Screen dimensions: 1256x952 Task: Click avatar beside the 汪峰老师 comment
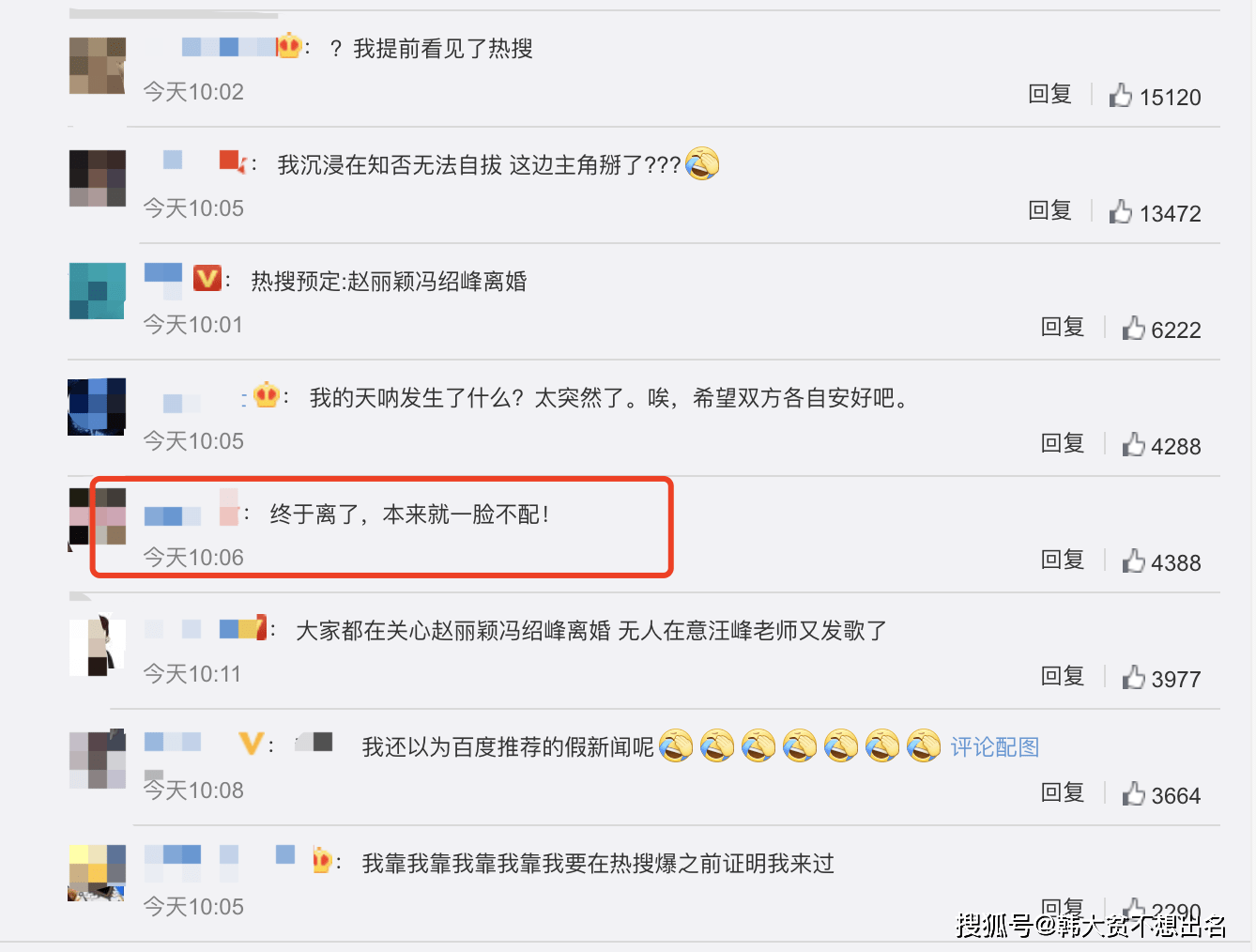point(98,645)
